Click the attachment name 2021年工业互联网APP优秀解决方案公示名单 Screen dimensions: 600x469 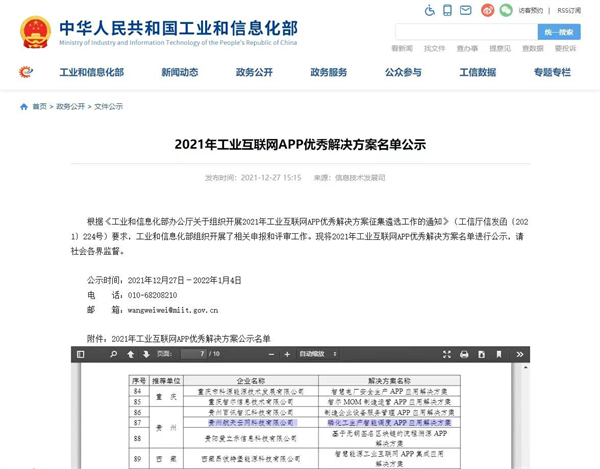pos(191,339)
